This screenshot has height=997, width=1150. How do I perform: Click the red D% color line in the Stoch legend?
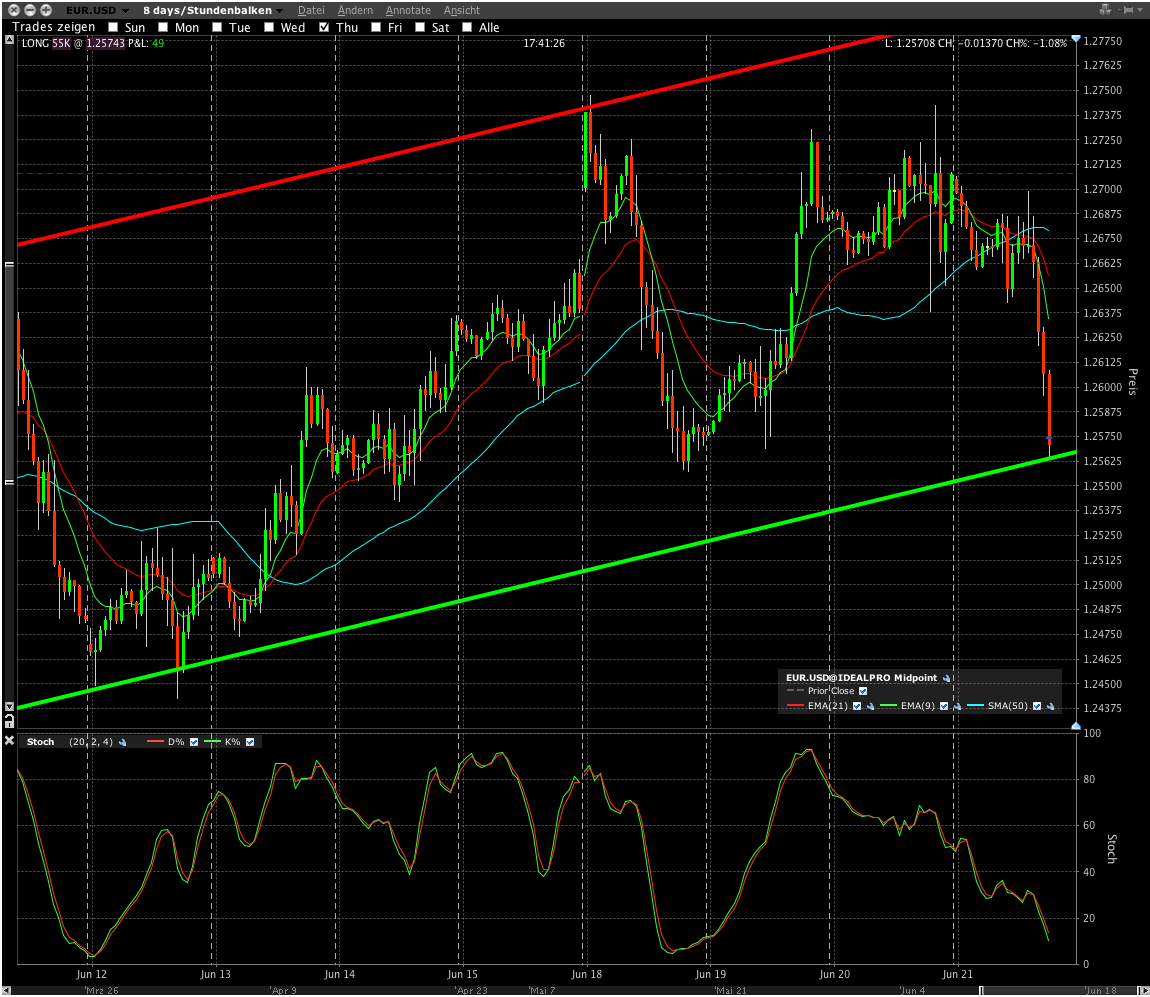pos(155,742)
